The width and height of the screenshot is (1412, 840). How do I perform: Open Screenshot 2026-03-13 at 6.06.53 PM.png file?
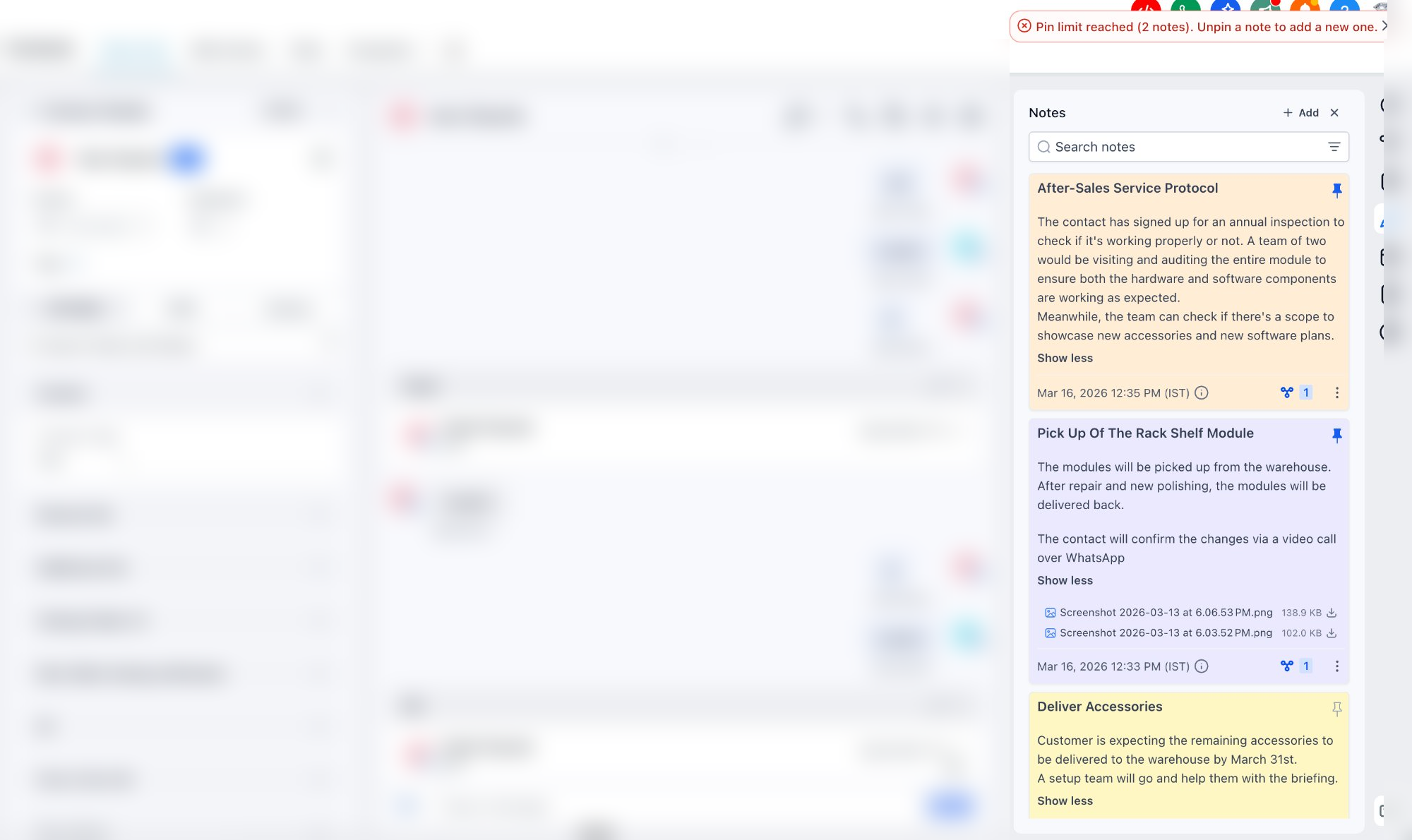pos(1166,613)
